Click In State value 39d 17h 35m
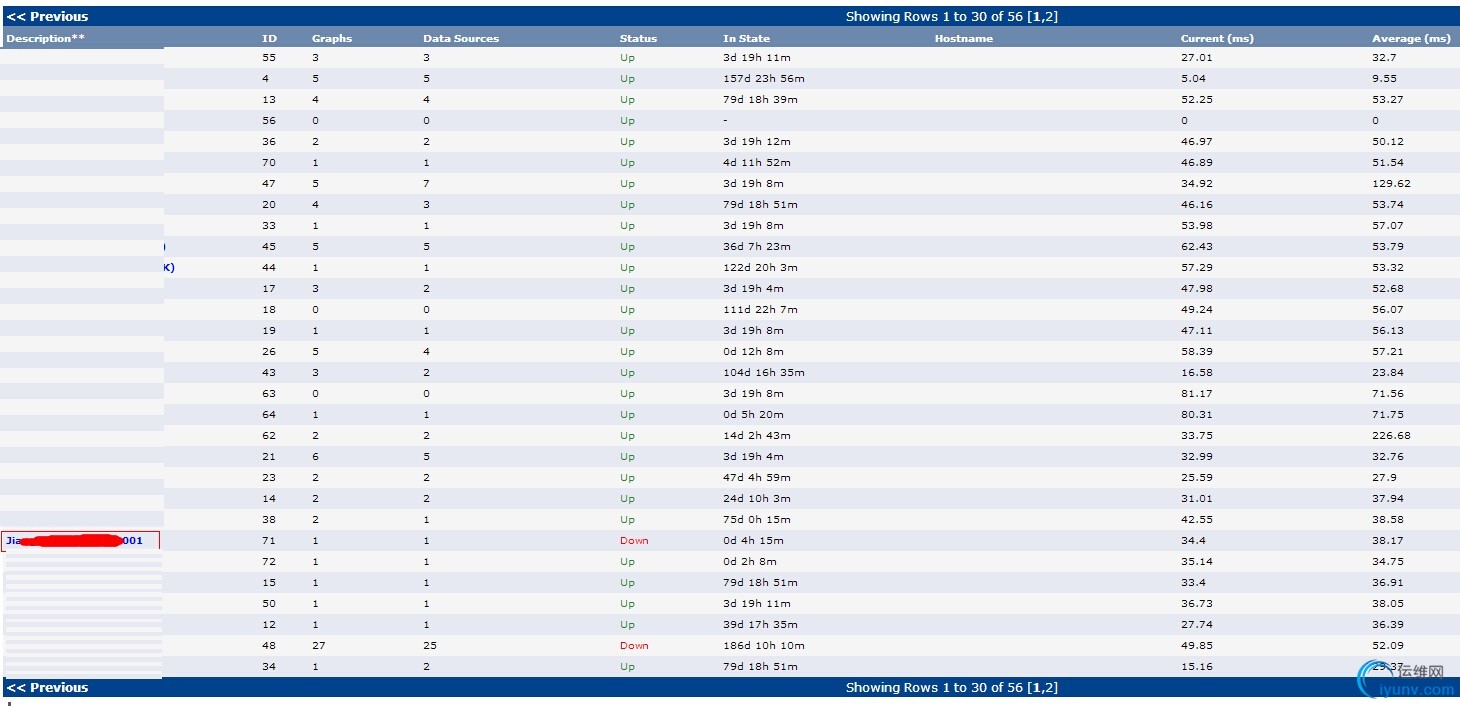The image size is (1460, 706). coord(760,624)
